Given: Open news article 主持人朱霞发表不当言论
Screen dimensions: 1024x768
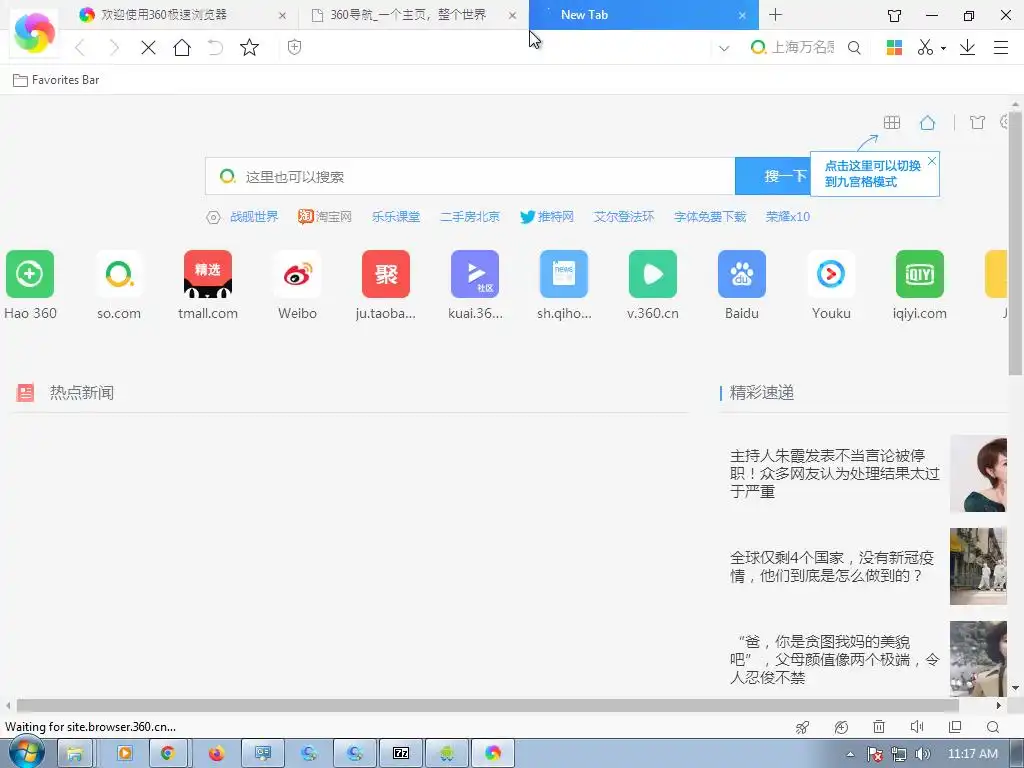Looking at the screenshot, I should point(835,473).
